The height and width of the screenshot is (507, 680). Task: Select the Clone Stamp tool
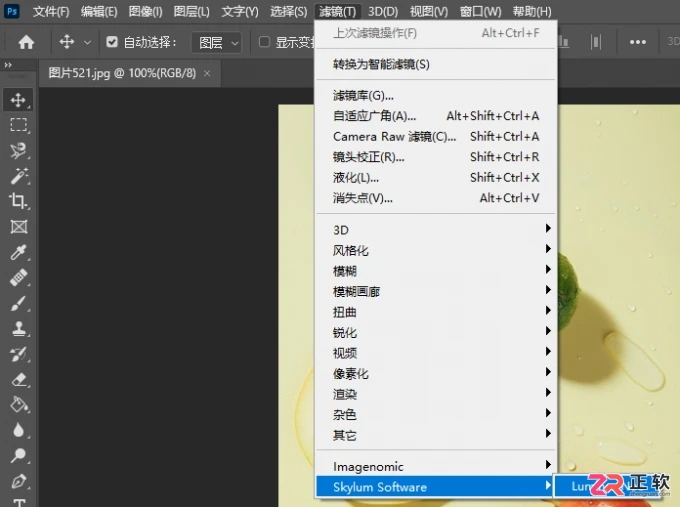[x=18, y=329]
